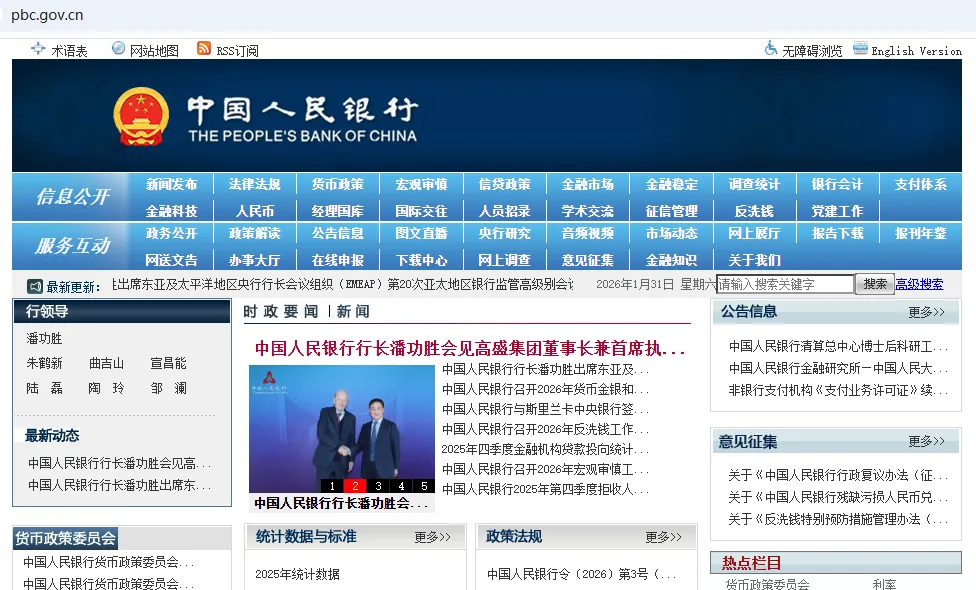Open leader profile 朱鹤新
The image size is (976, 590).
[44, 363]
